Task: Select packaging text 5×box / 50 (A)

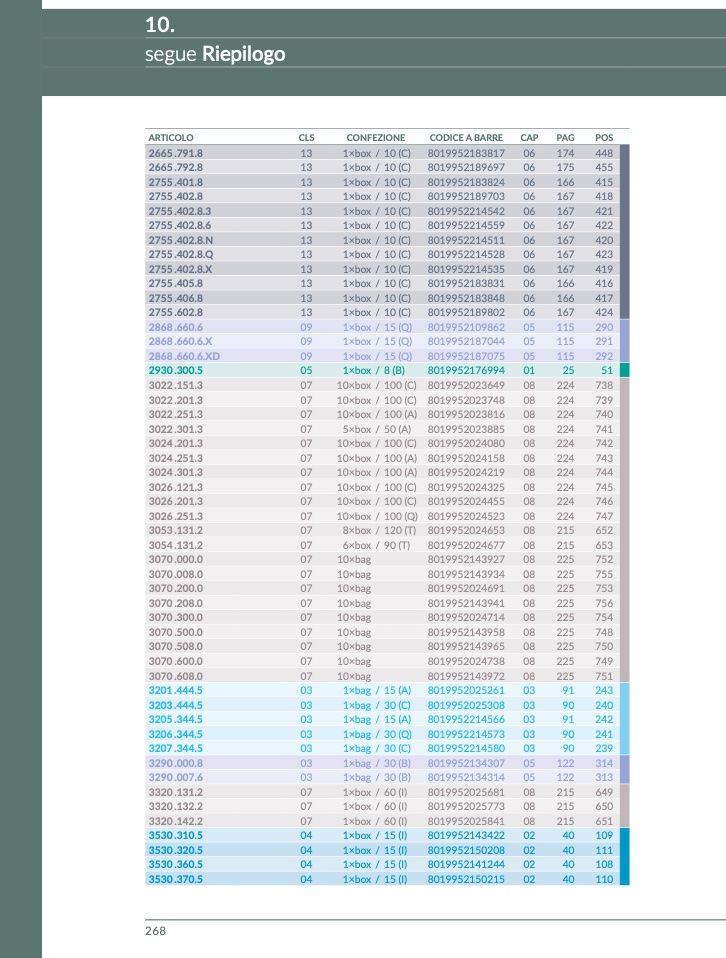Action: 376,428
